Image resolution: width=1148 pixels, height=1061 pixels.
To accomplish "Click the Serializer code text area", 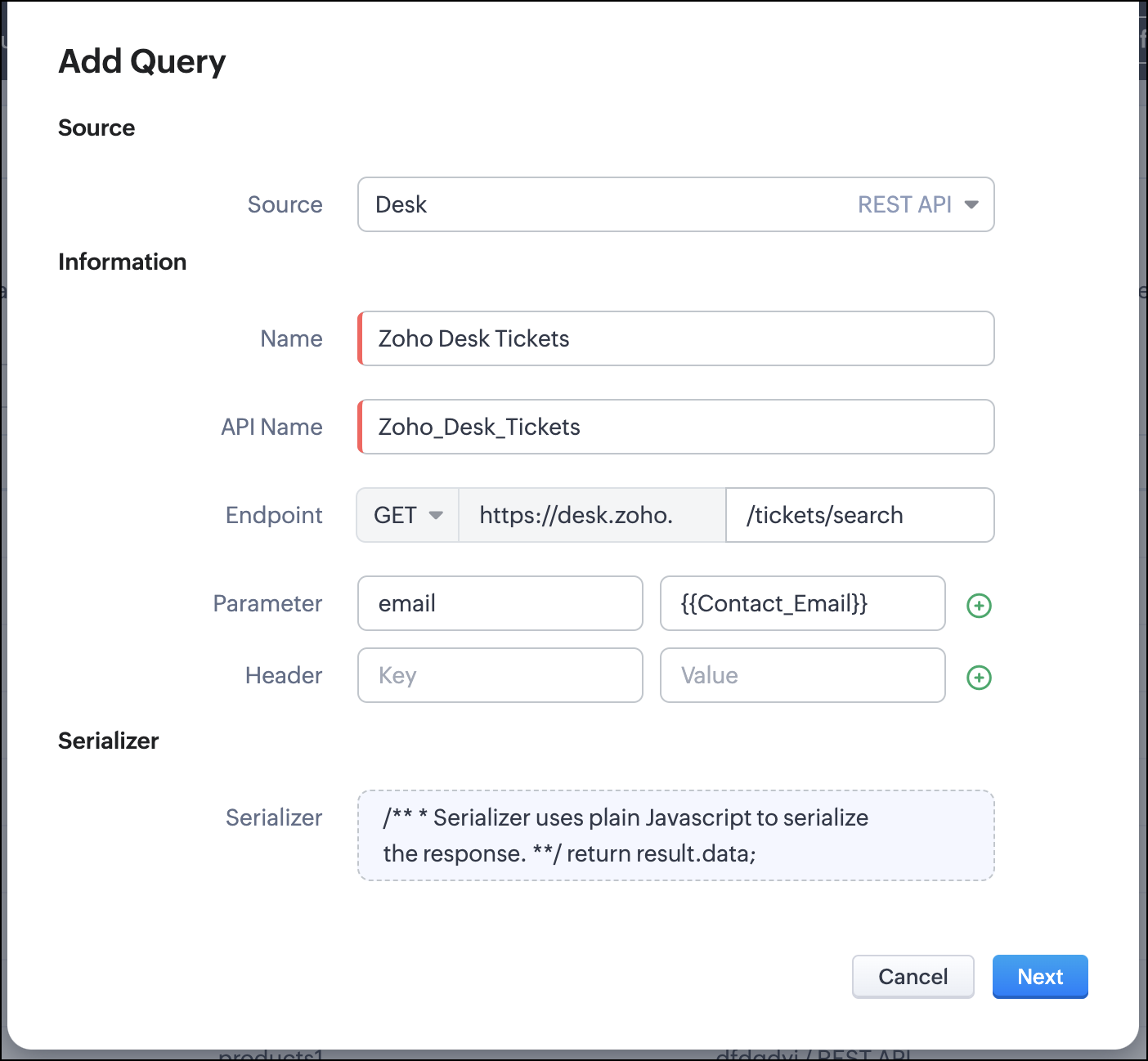I will tap(675, 835).
